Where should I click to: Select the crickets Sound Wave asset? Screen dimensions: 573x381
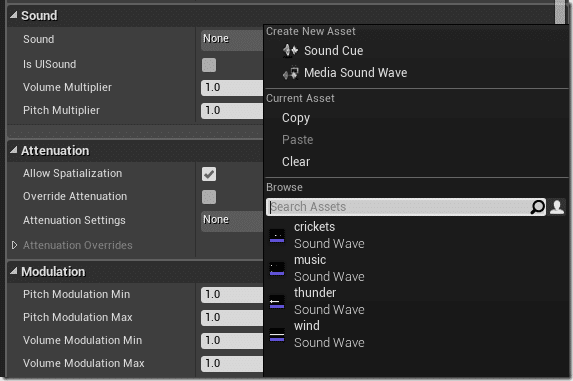click(416, 235)
